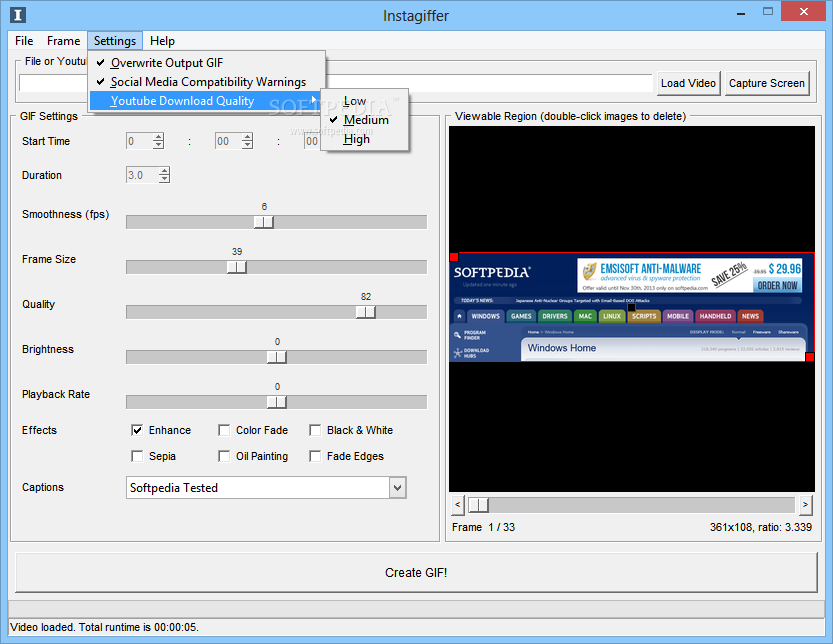This screenshot has height=644, width=833.
Task: Expand Youtube Download Quality submenu
Action: (x=205, y=101)
